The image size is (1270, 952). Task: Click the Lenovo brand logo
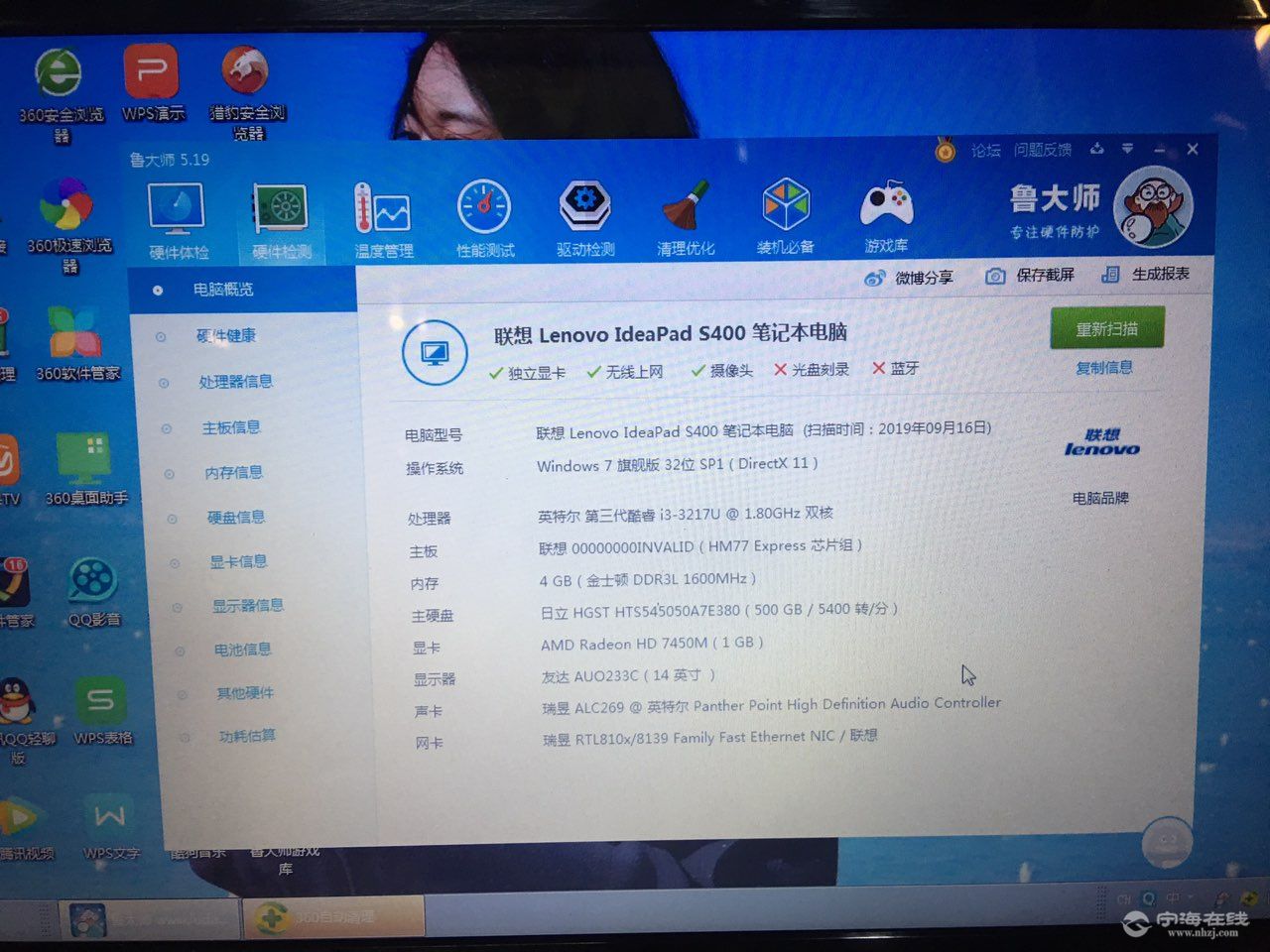click(1101, 442)
